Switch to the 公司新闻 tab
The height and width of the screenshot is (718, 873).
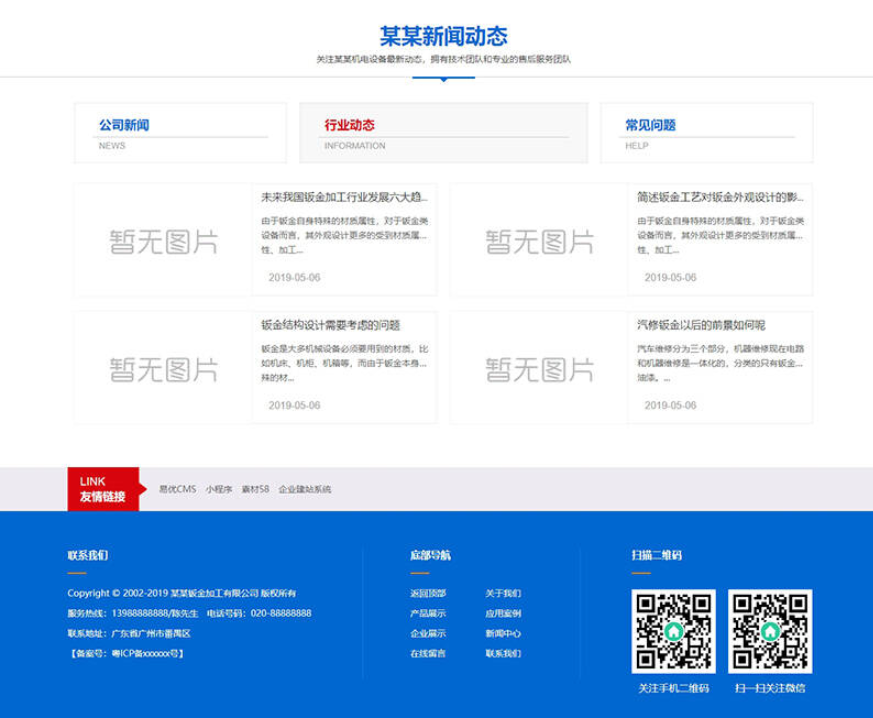124,126
